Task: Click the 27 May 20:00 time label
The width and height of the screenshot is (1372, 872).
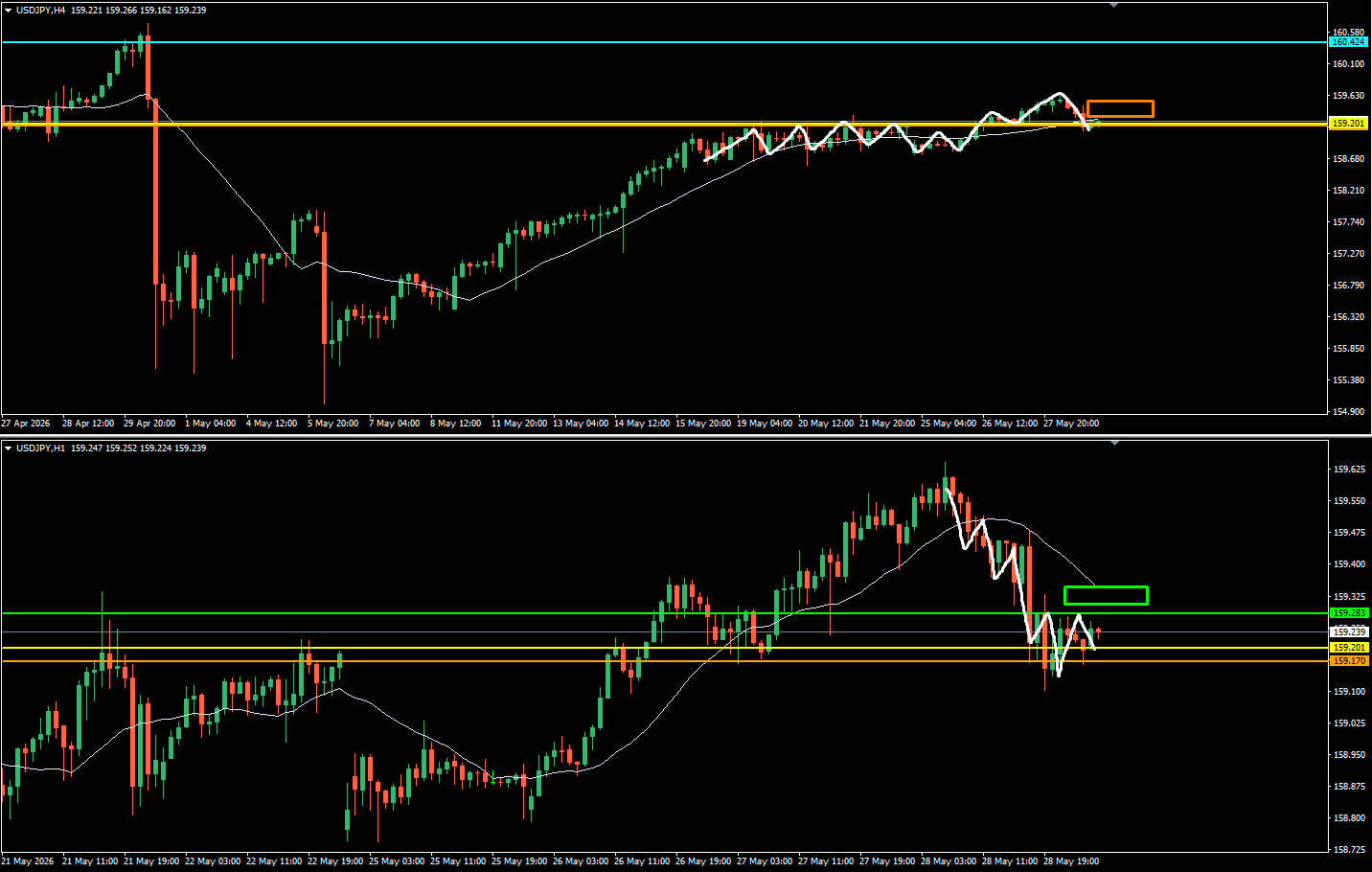Action: pos(1071,424)
